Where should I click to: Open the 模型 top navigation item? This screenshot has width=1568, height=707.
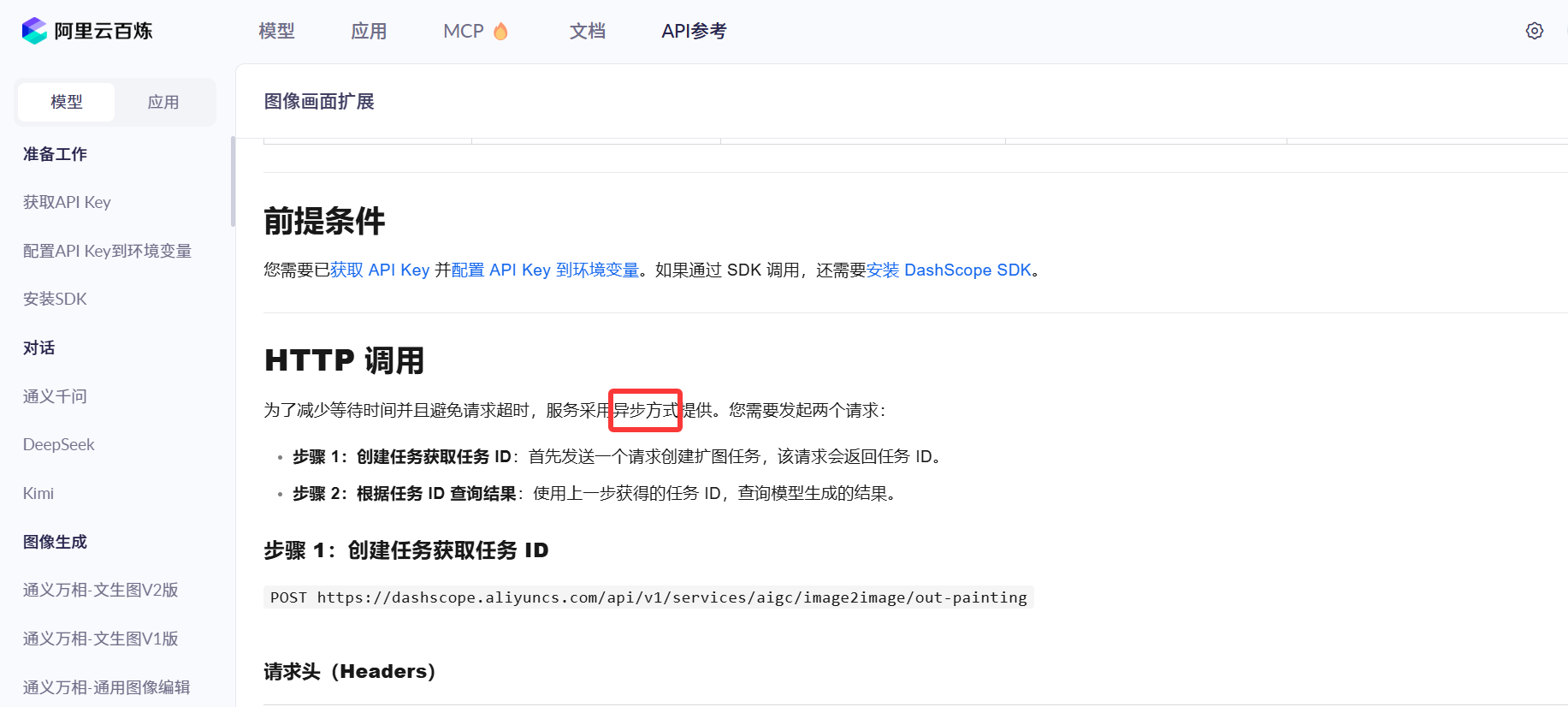tap(276, 31)
